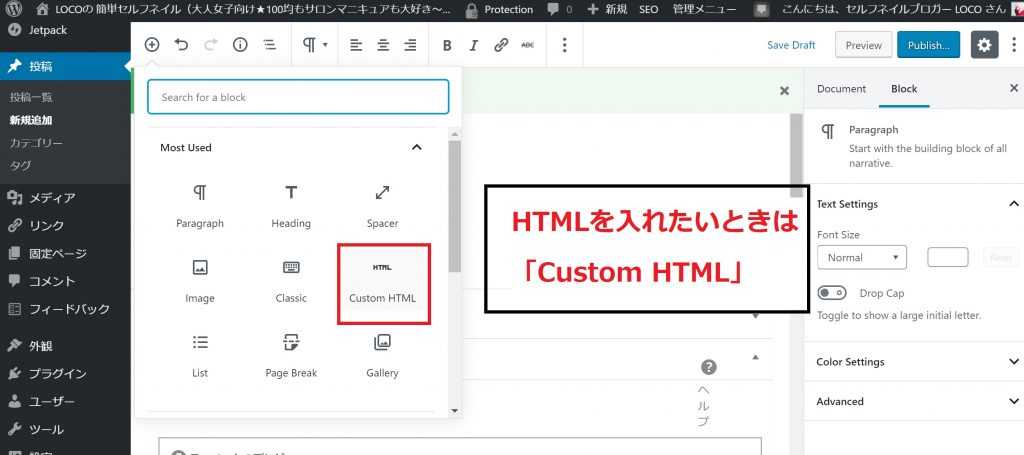This screenshot has width=1024, height=455.
Task: Click the WordPress logo in admin bar
Action: pos(14,9)
